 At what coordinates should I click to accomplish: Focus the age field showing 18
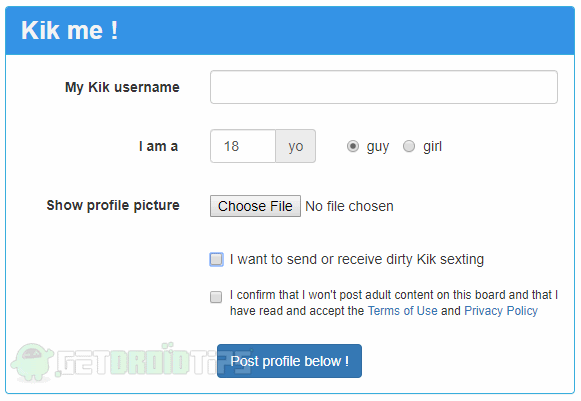(243, 146)
